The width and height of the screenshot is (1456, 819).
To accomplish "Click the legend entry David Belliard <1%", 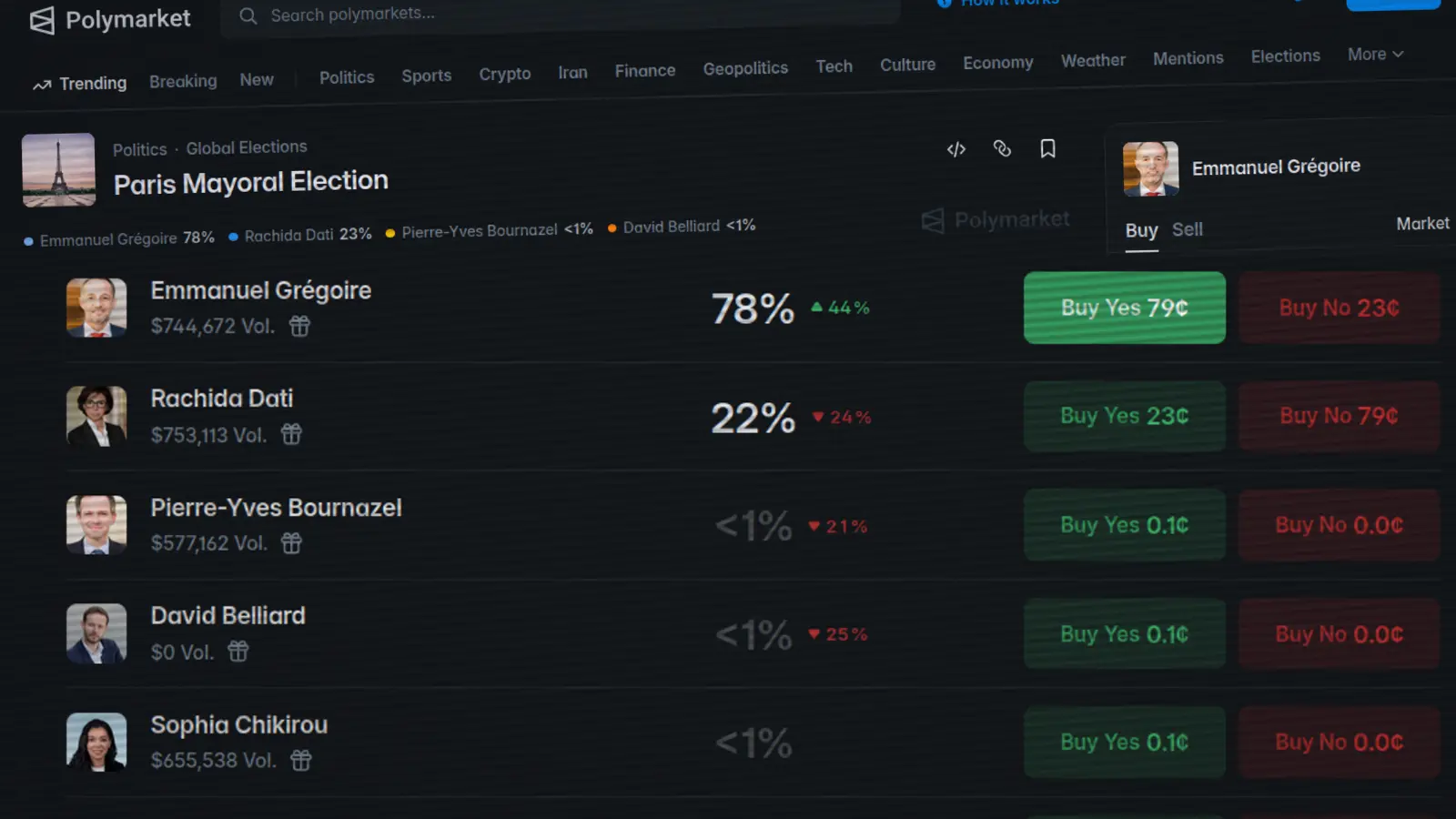I will coord(682,226).
